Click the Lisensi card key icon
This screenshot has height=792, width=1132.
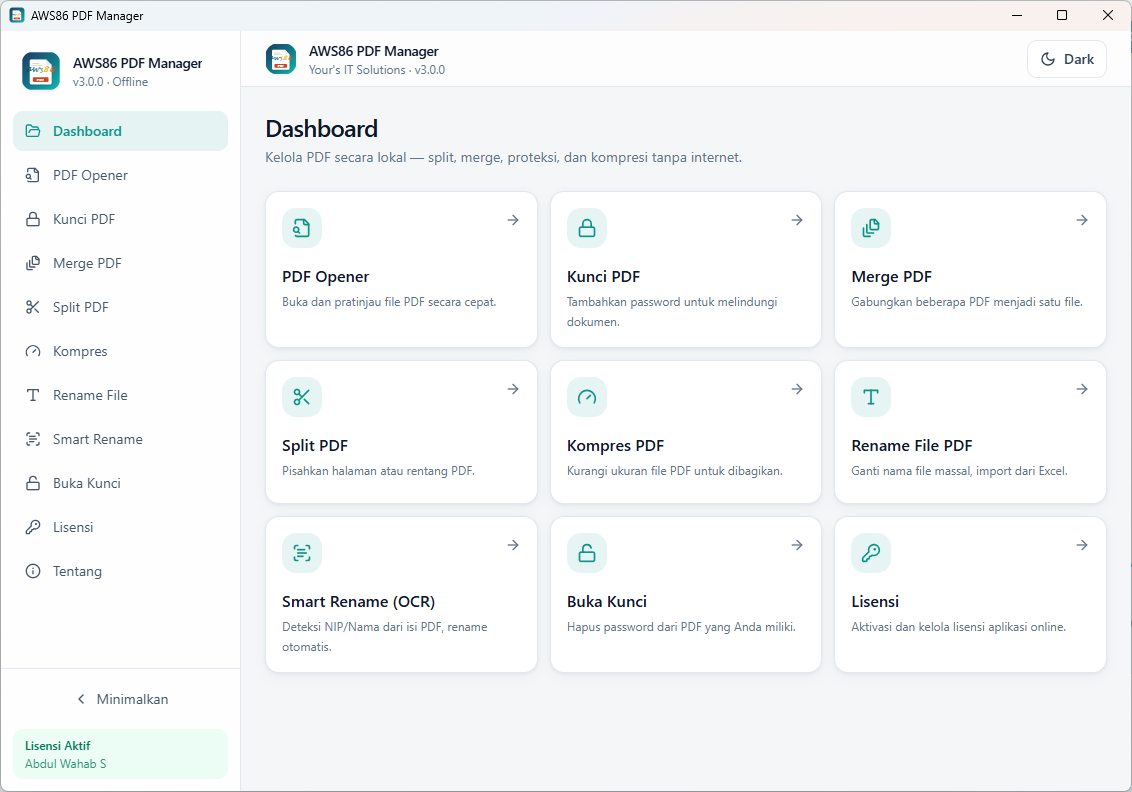pyautogui.click(x=871, y=553)
